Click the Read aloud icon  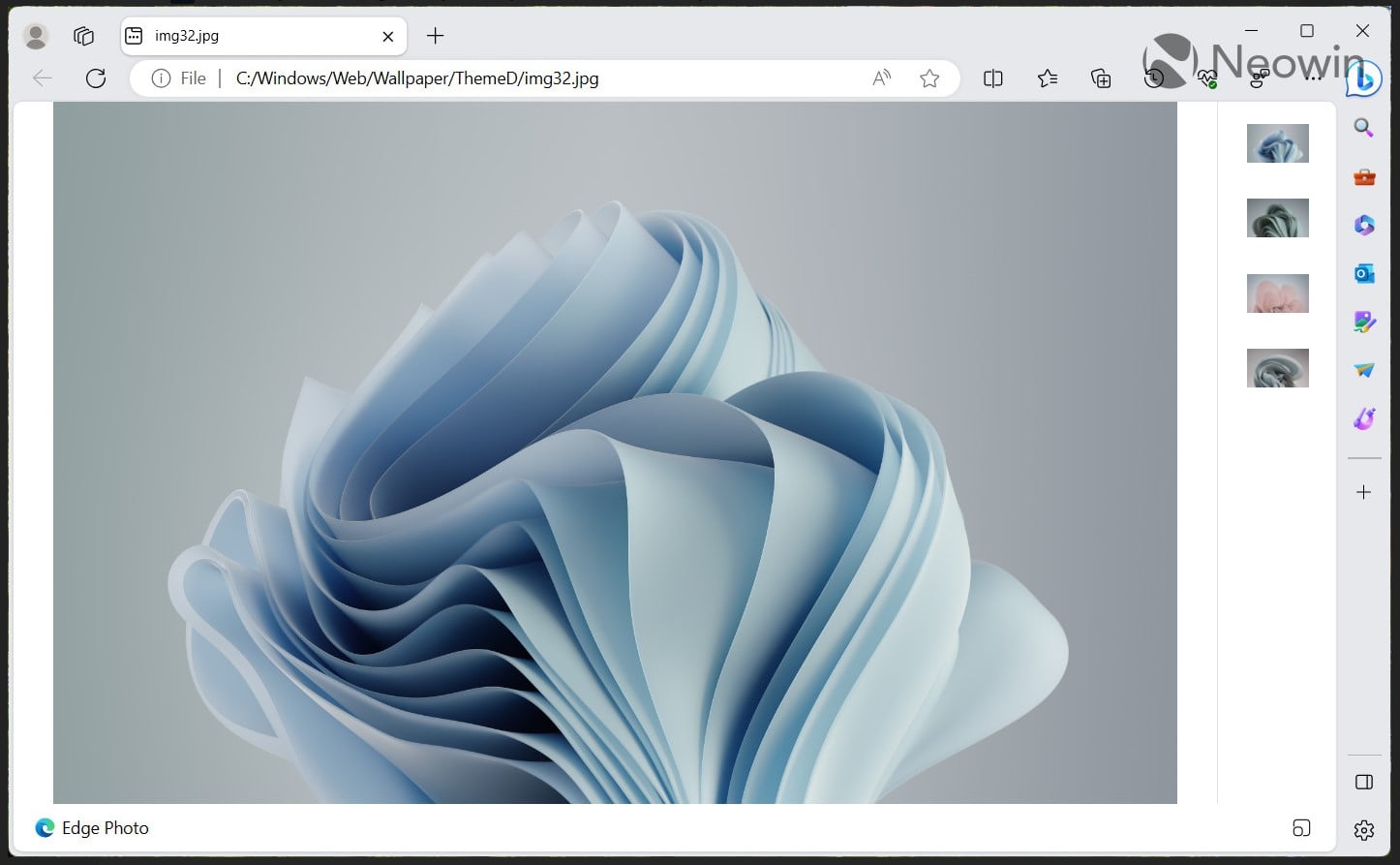881,78
